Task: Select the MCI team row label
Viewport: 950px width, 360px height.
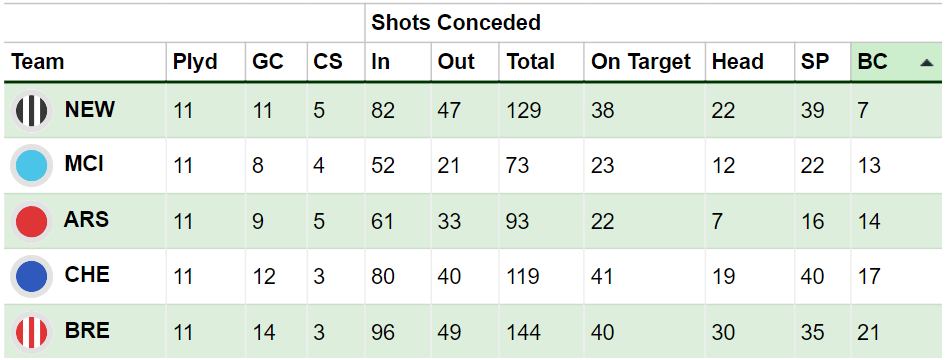Action: click(x=84, y=165)
